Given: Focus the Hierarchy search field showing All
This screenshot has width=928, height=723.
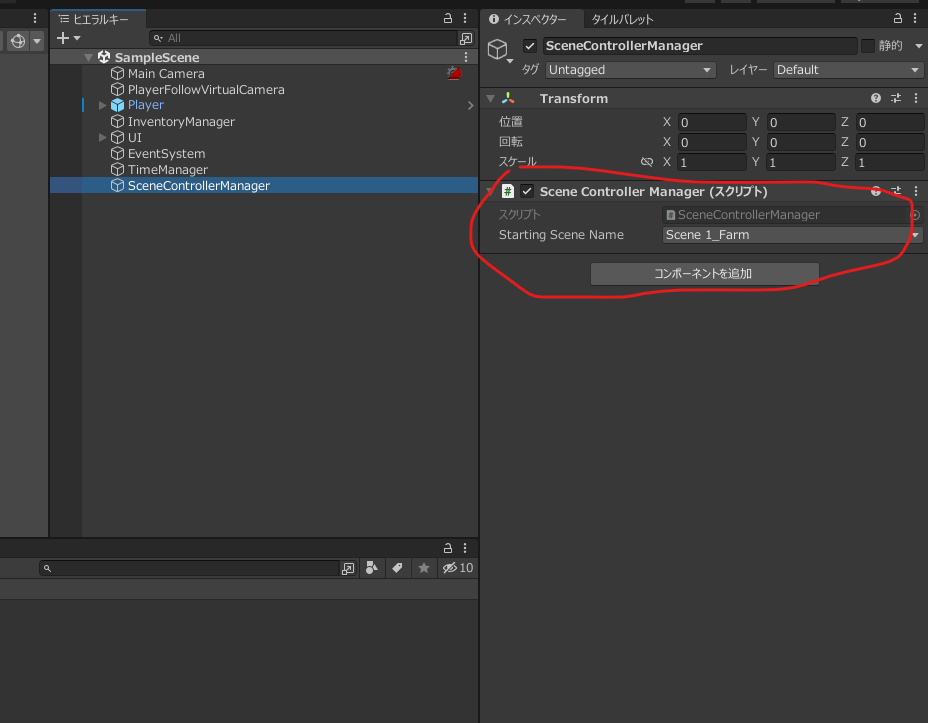Looking at the screenshot, I should [x=304, y=38].
